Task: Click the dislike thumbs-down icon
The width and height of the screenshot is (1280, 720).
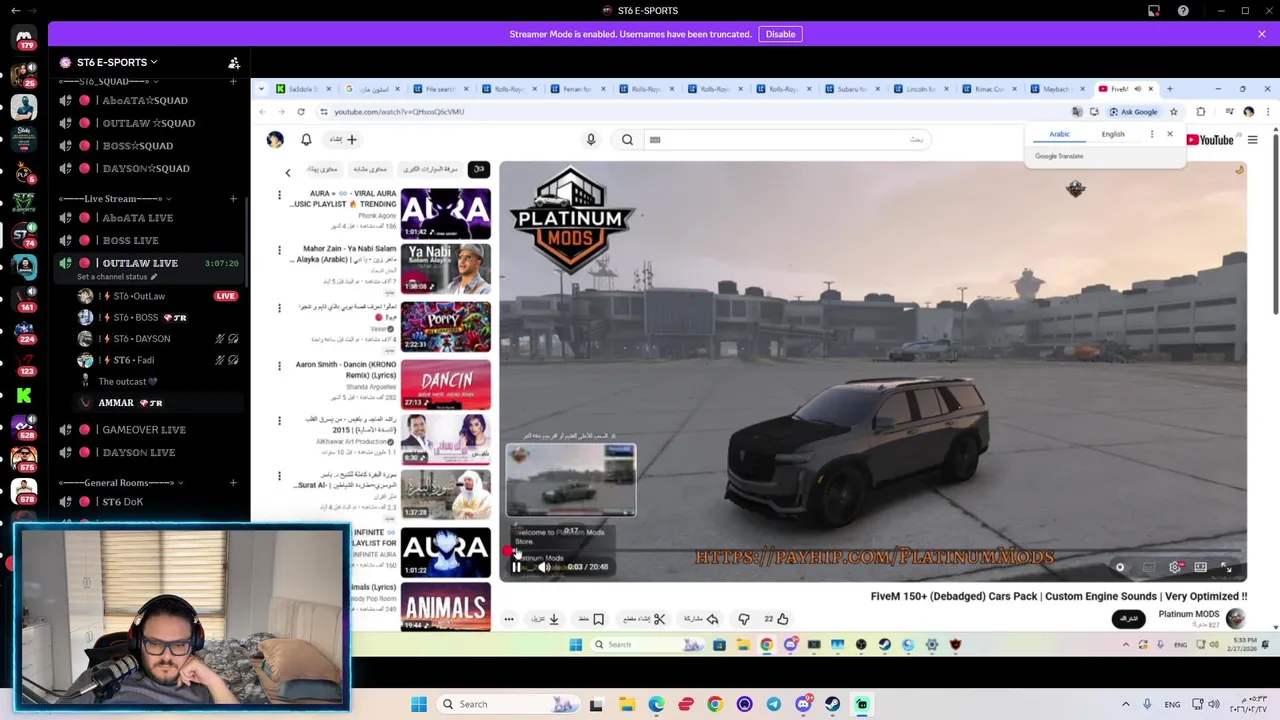Action: (x=744, y=619)
